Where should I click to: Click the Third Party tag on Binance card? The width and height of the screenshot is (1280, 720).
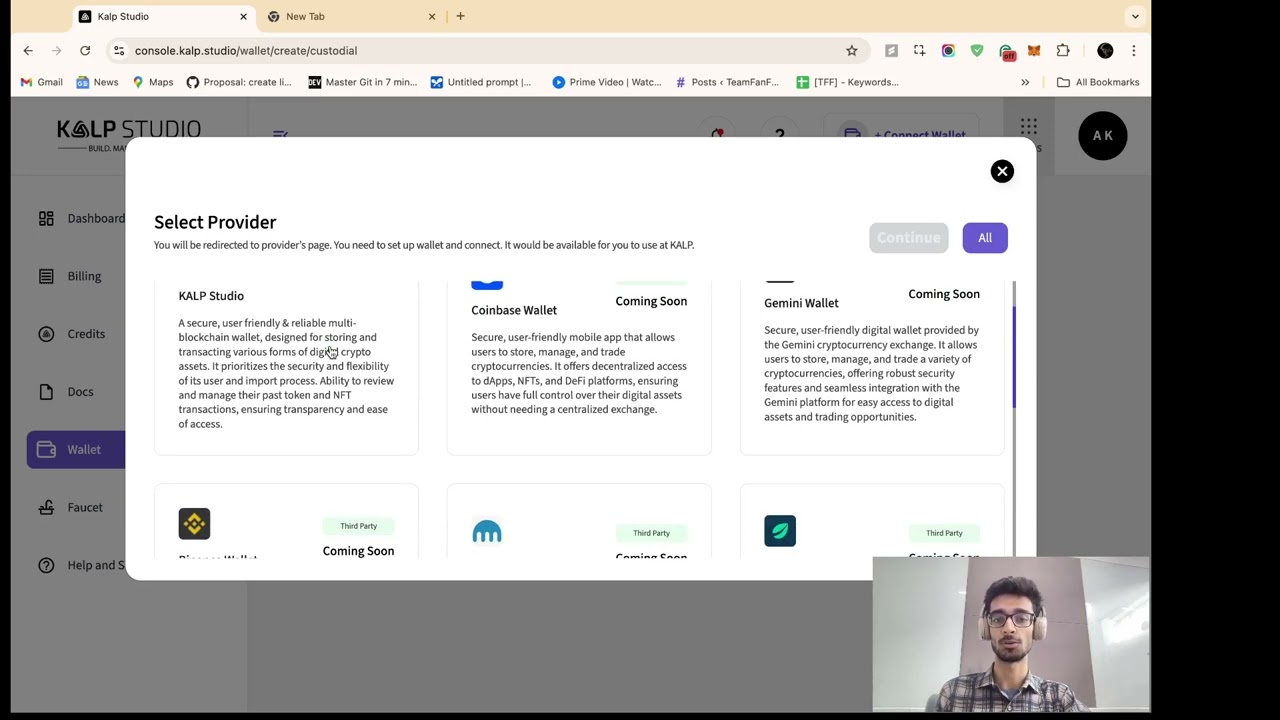358,526
